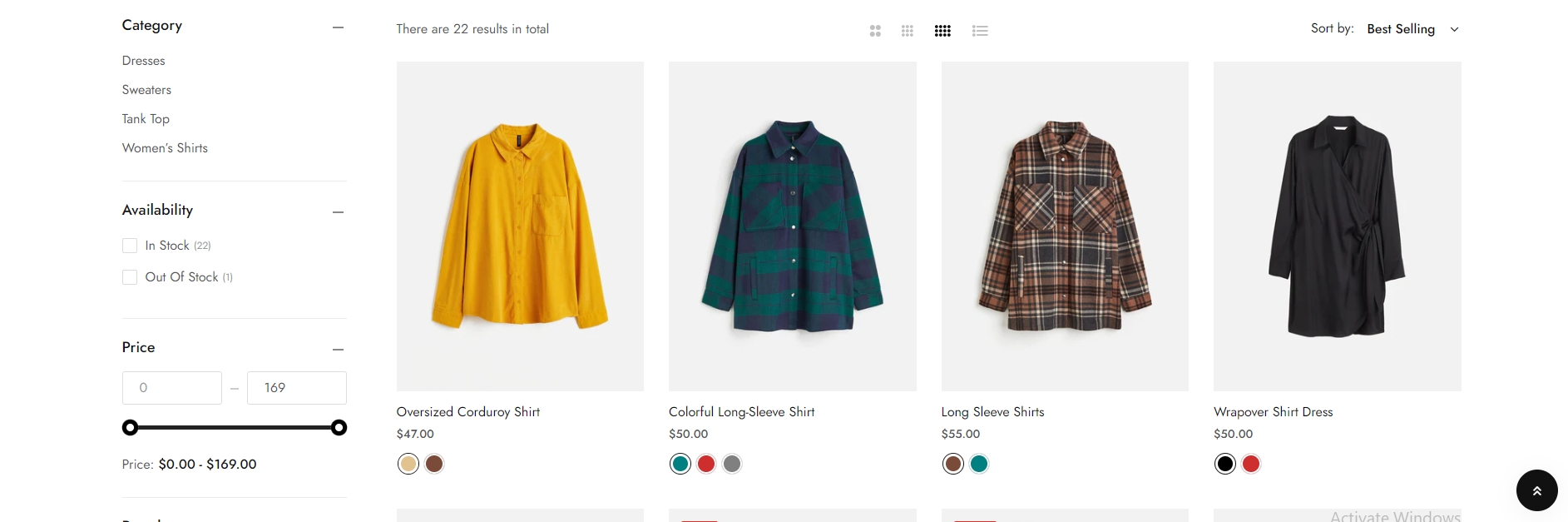The image size is (1568, 522).
Task: Switch to list view layout
Action: pyautogui.click(x=980, y=31)
